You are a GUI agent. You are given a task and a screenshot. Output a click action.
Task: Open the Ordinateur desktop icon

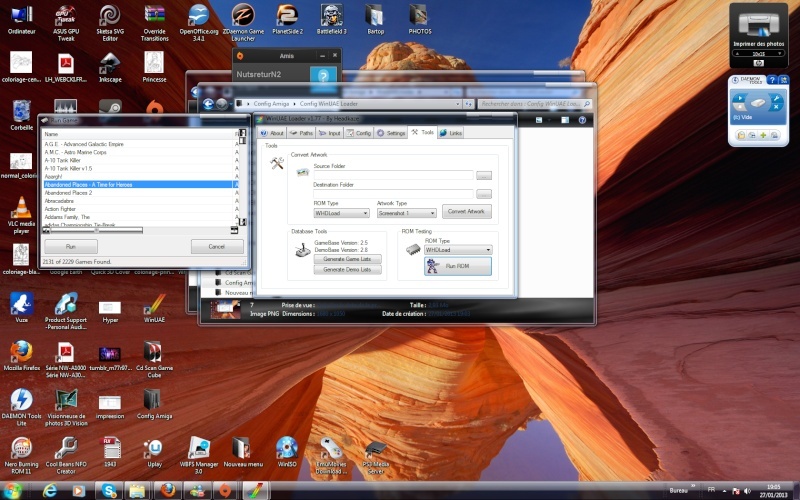21,20
